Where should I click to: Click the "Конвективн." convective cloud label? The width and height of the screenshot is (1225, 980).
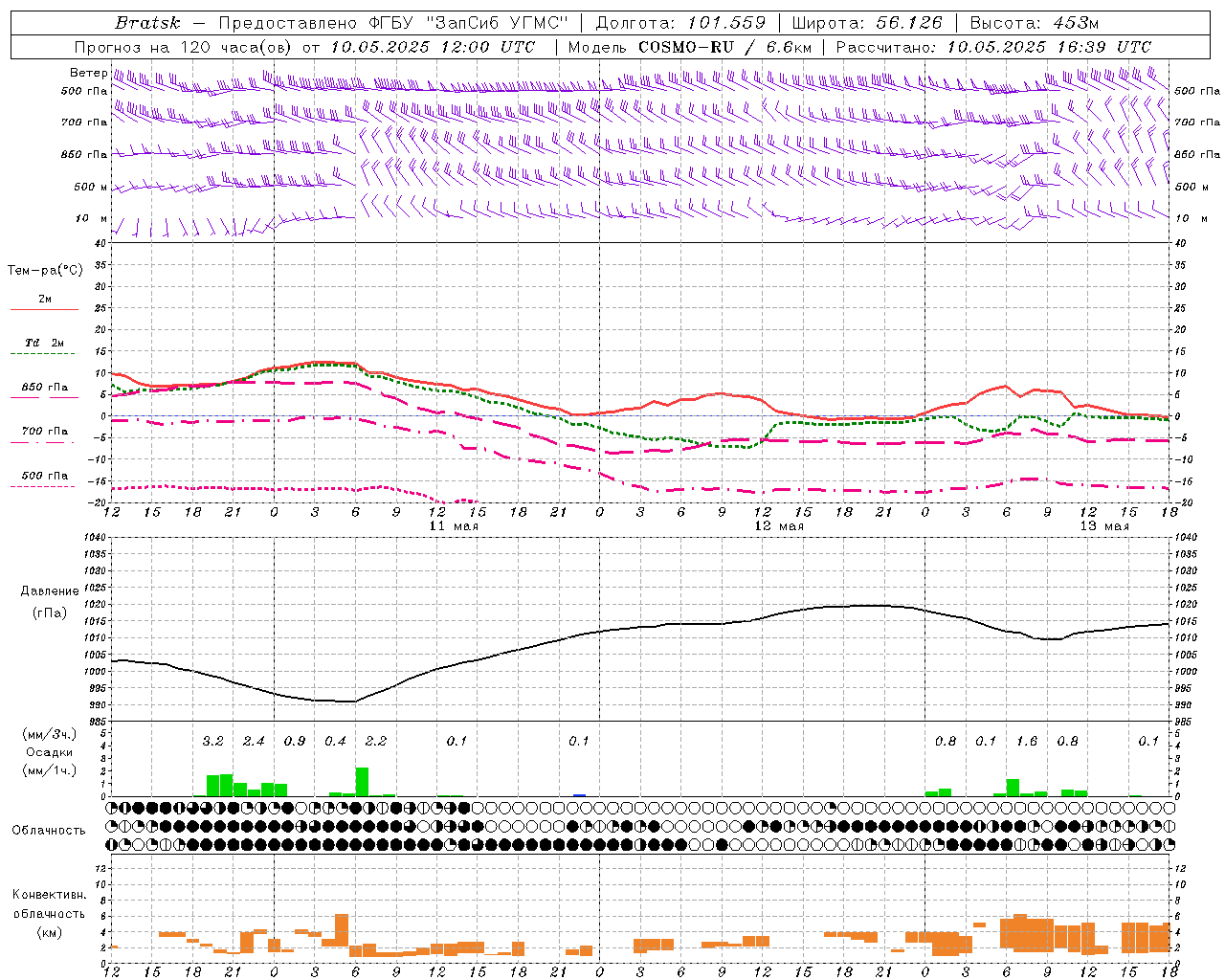(x=49, y=895)
